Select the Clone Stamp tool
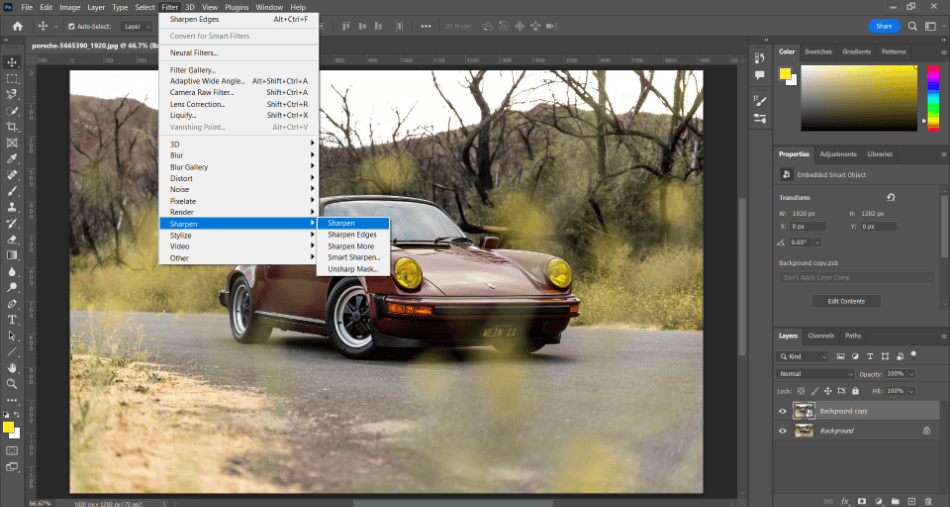Viewport: 950px width, 507px height. (12, 207)
